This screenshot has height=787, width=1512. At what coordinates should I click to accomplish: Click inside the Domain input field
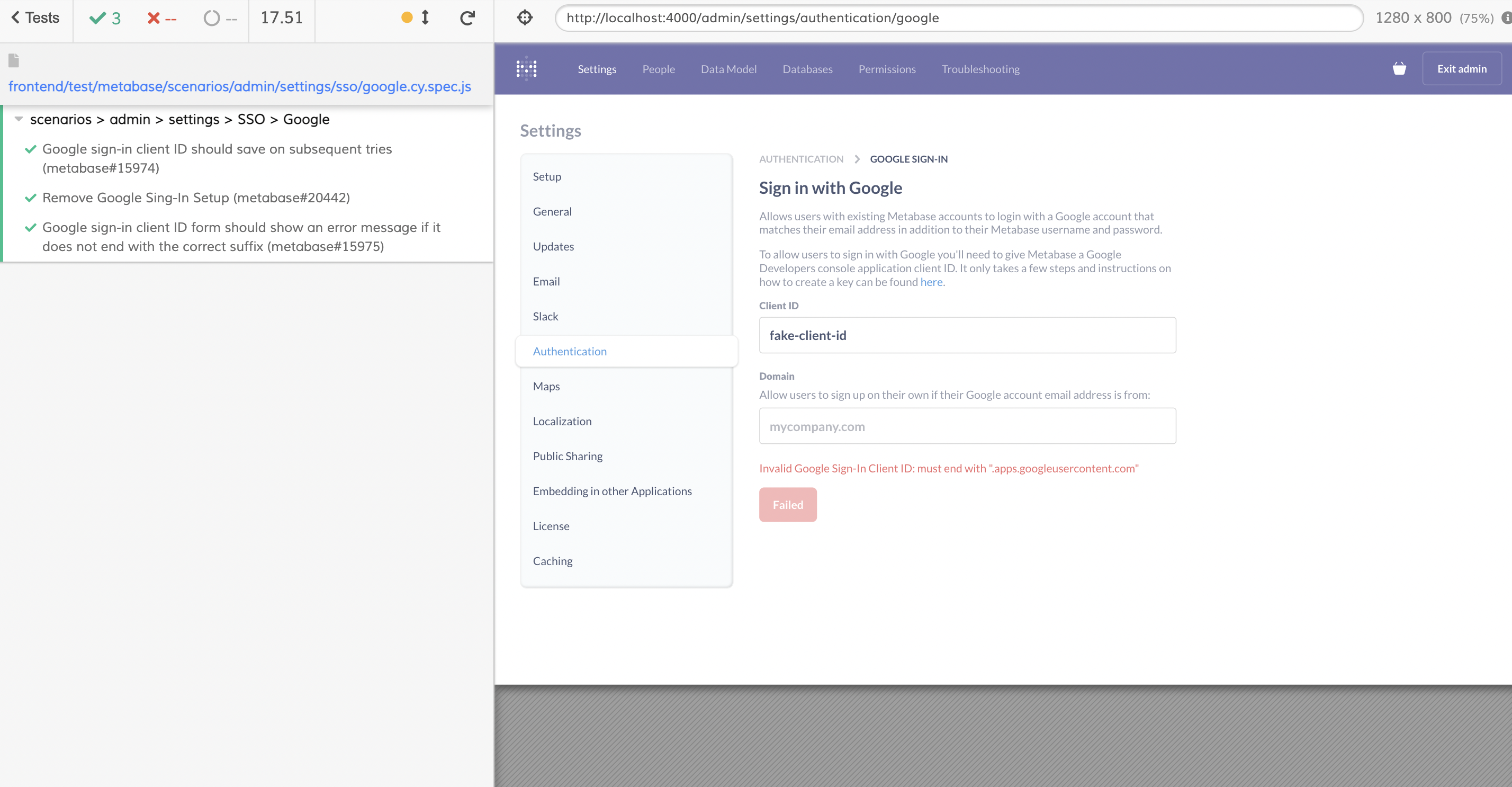click(x=967, y=426)
